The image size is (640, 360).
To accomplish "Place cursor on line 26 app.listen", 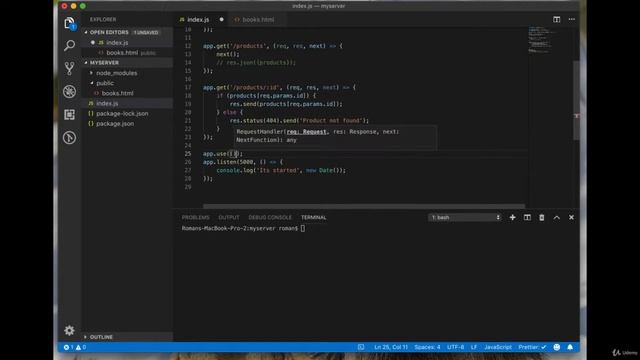I will (243, 162).
